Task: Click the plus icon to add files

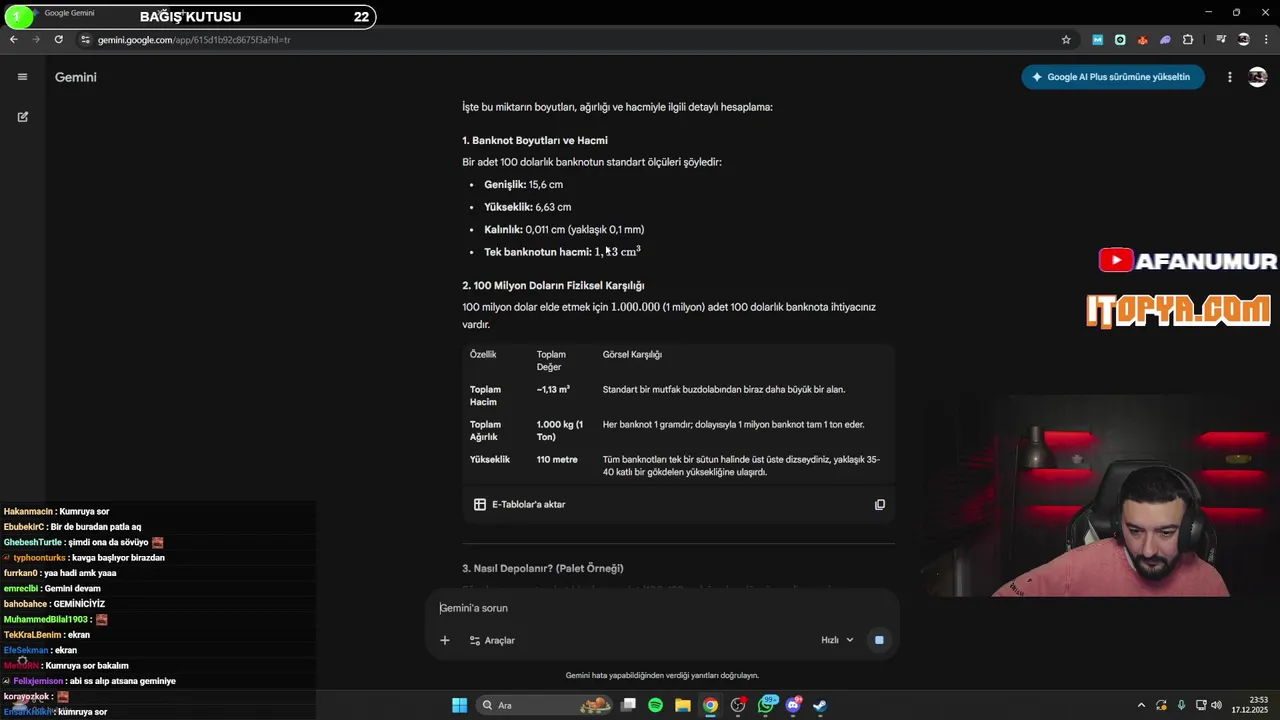Action: (445, 640)
